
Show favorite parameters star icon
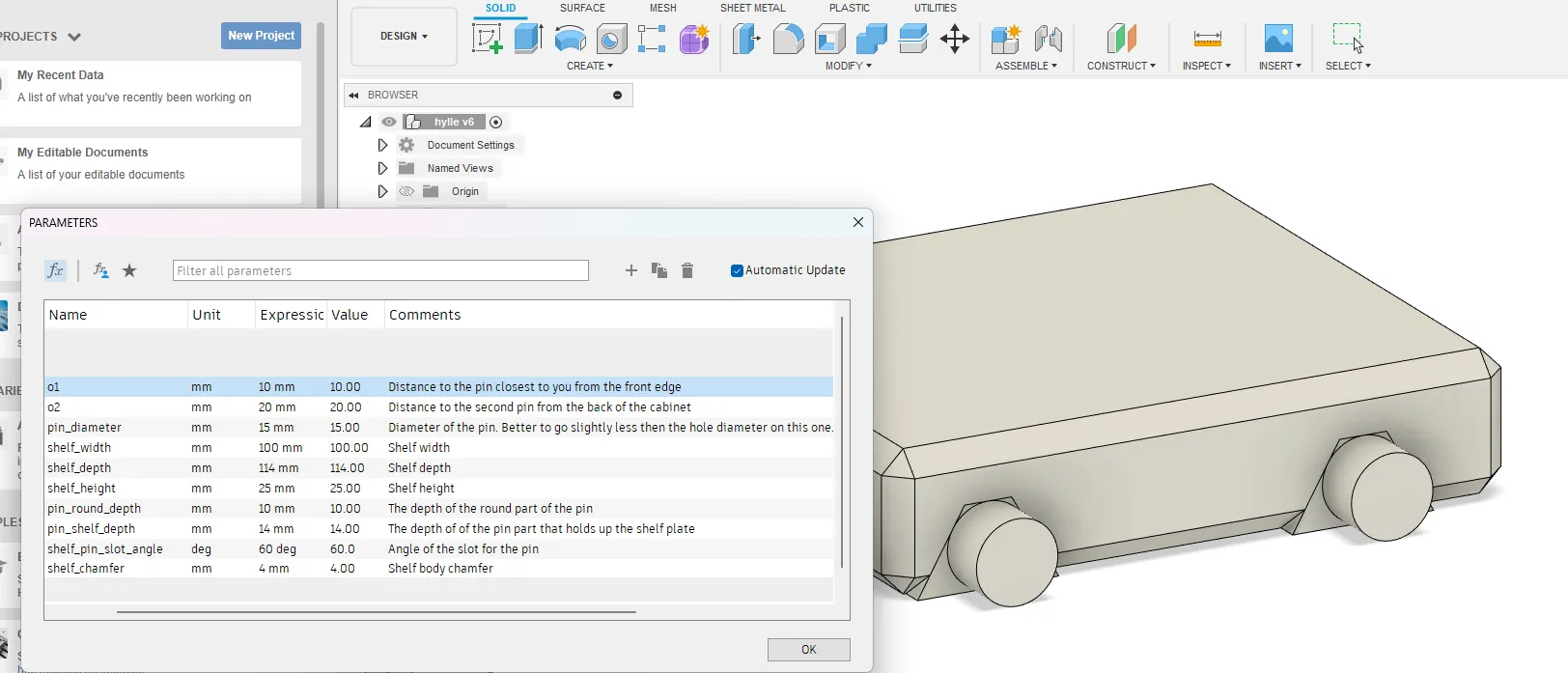click(129, 271)
